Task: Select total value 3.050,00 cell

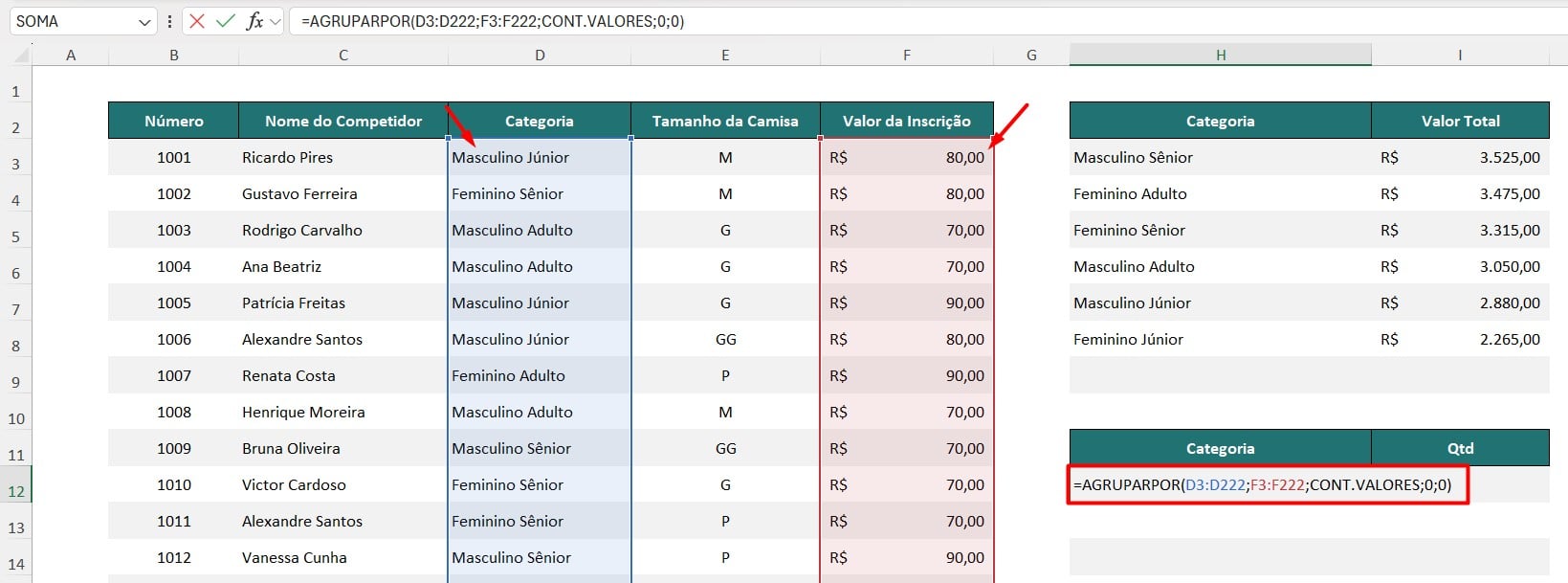Action: point(1460,266)
